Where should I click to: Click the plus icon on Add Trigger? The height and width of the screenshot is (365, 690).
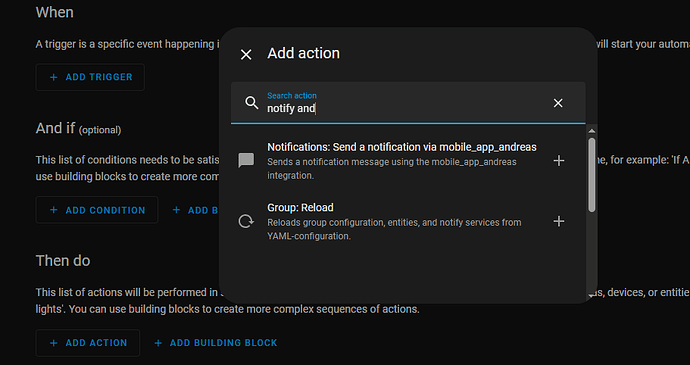(54, 77)
